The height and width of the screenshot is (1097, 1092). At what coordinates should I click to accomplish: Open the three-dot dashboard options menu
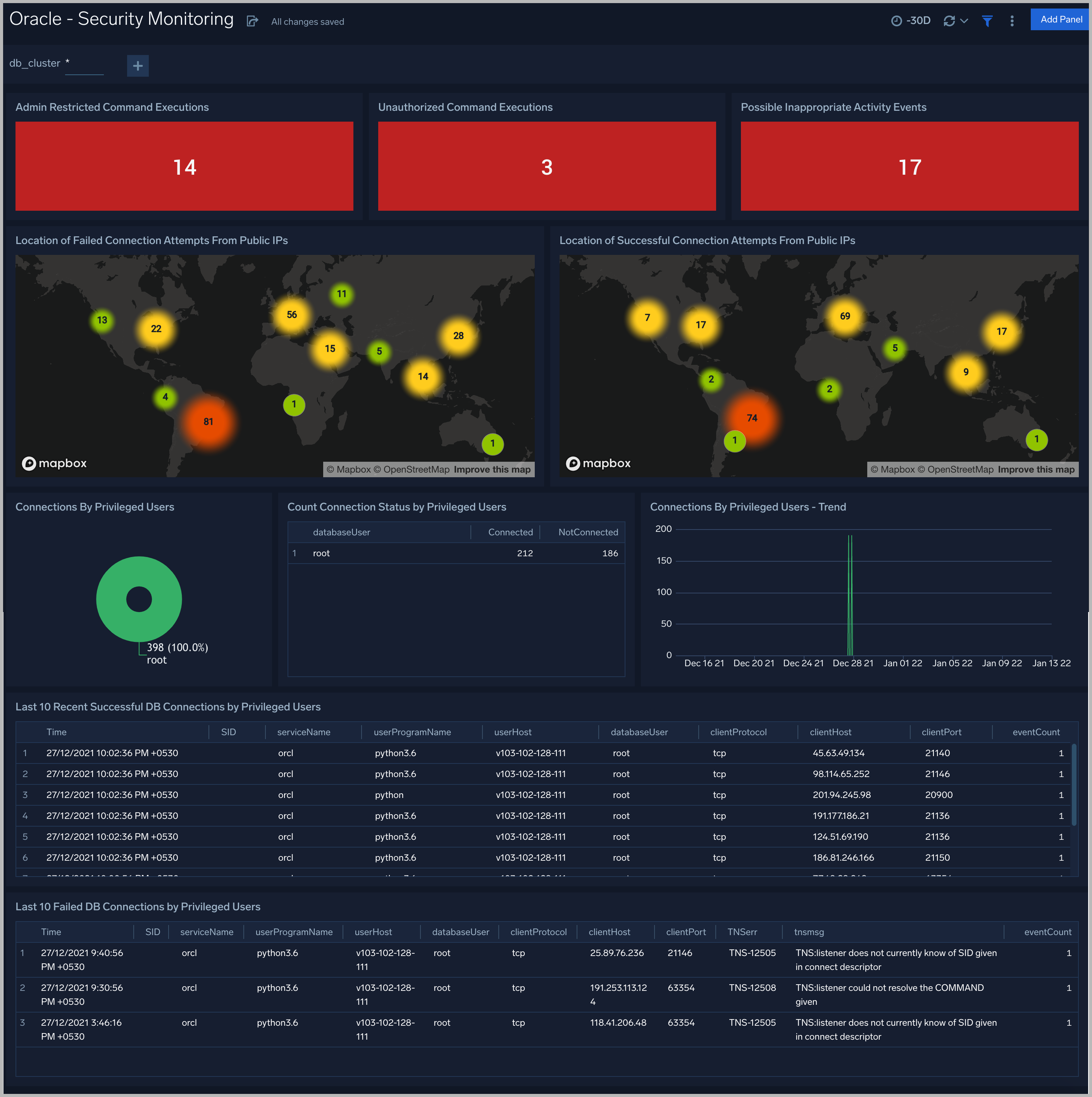point(1012,21)
